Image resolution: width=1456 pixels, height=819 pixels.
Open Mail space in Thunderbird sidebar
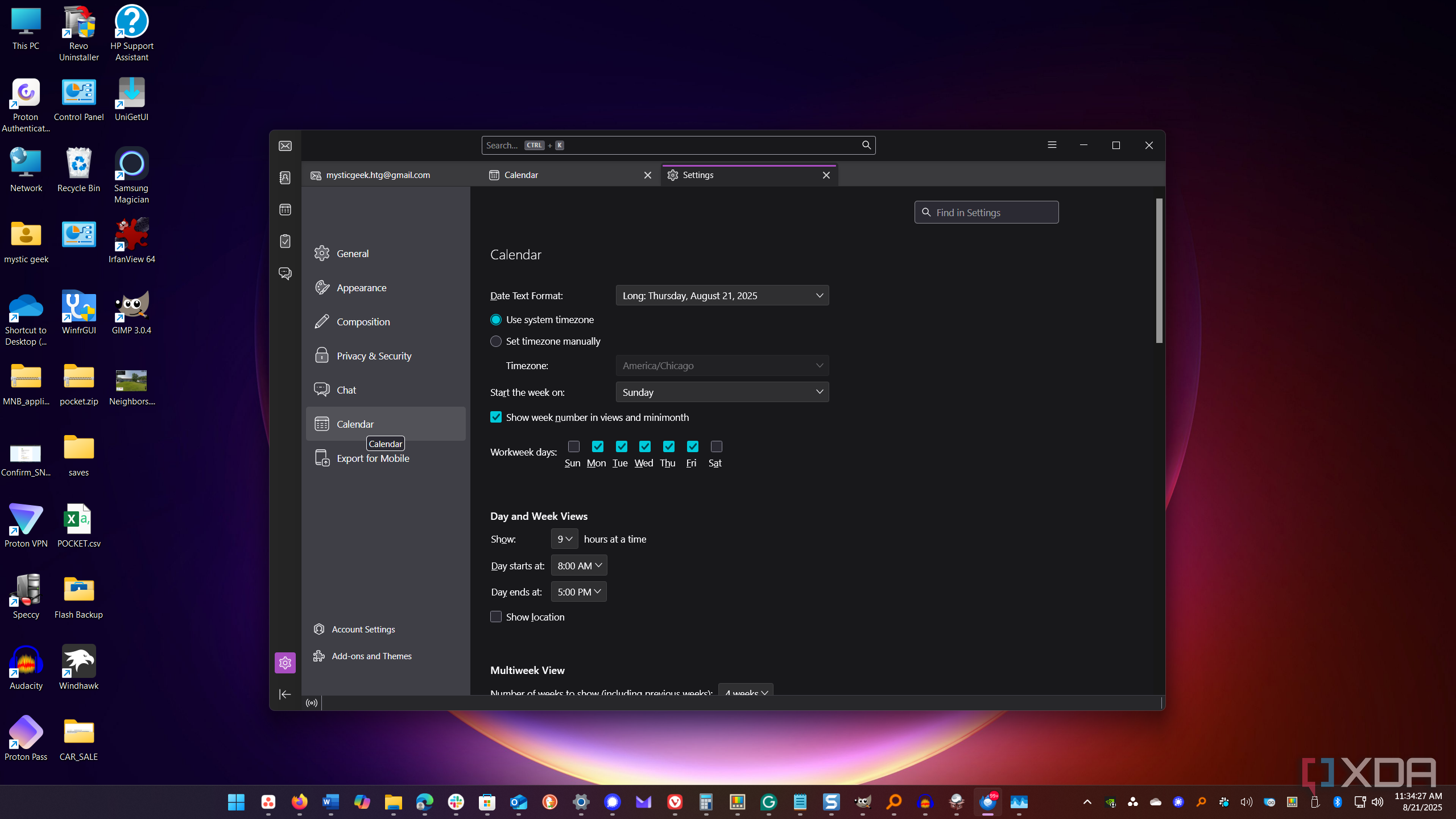click(x=285, y=146)
